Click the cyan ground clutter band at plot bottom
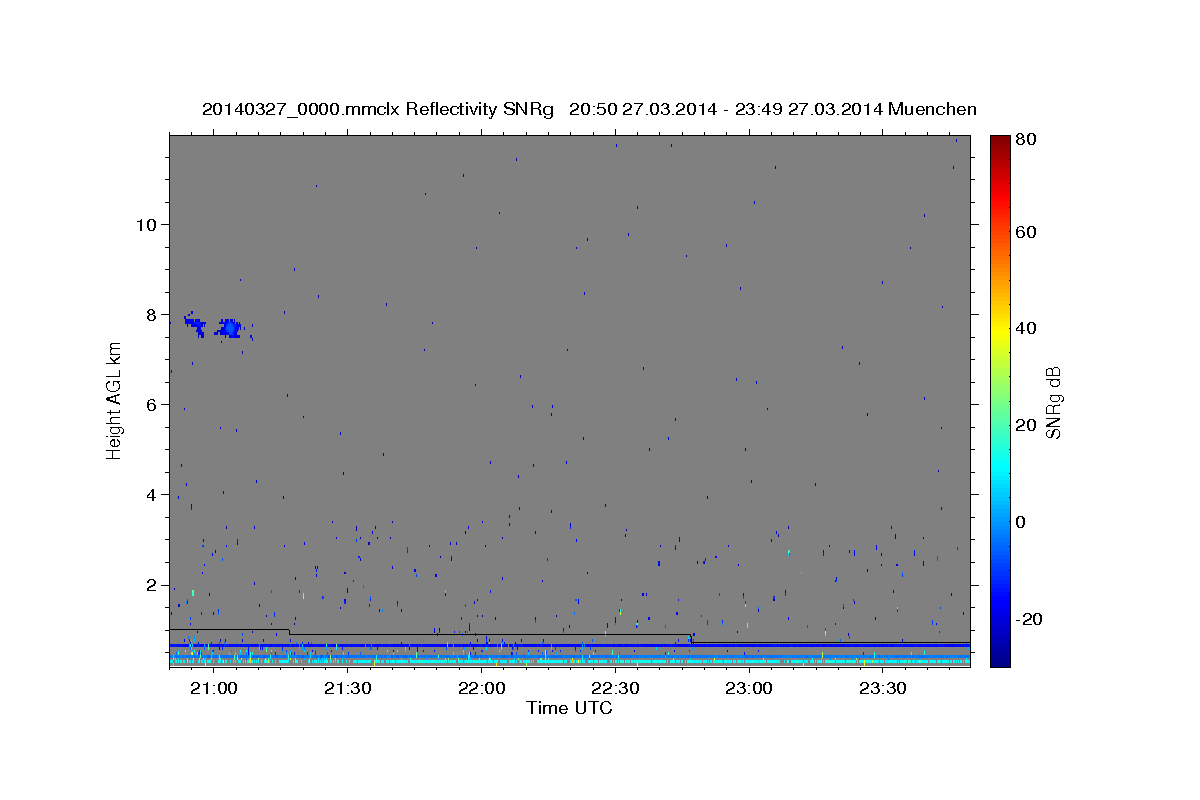The width and height of the screenshot is (1200, 800). pos(569,661)
